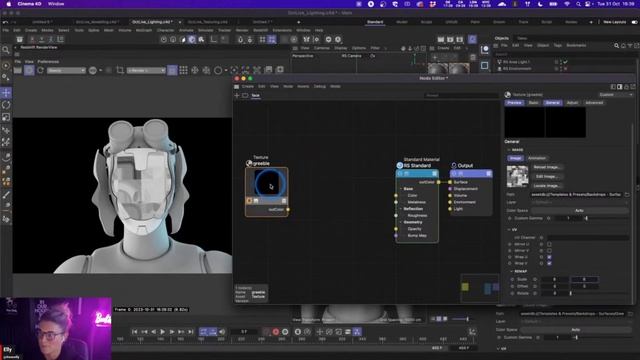This screenshot has width=640, height=360.
Task: Select the Move tool in left toolbar
Action: click(x=6, y=93)
